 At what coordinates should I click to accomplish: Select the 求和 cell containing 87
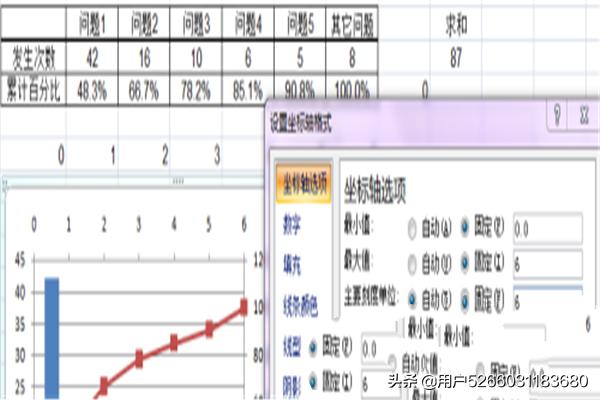tap(456, 57)
